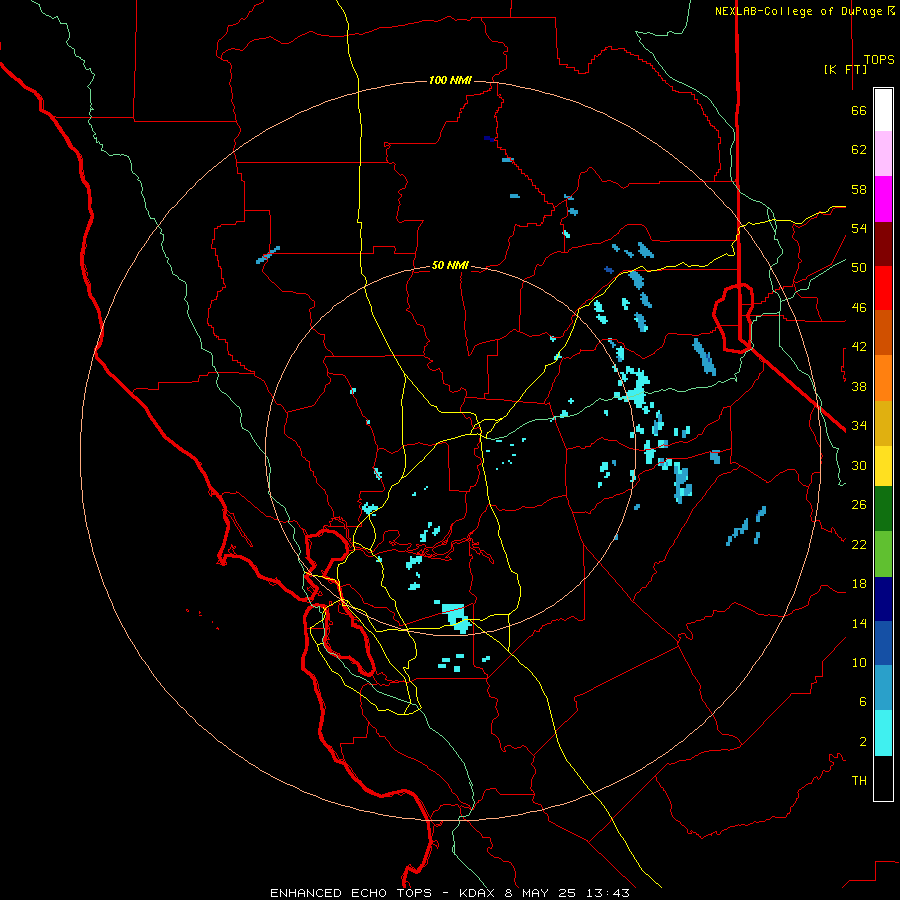Image resolution: width=900 pixels, height=900 pixels.
Task: Click the '66' legend value
Action: (x=859, y=110)
